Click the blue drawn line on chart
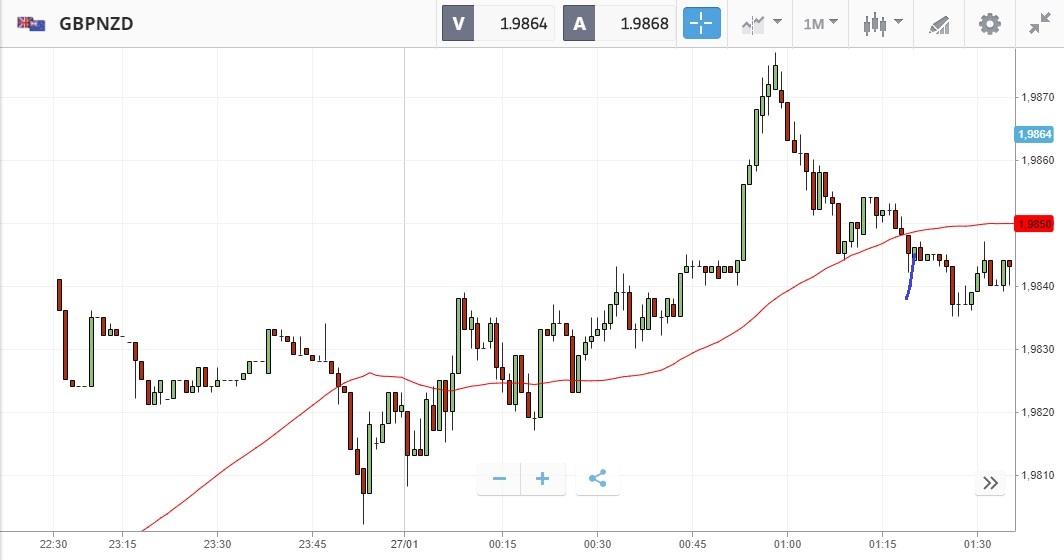Screen dimensions: 1064x560 click(910, 278)
